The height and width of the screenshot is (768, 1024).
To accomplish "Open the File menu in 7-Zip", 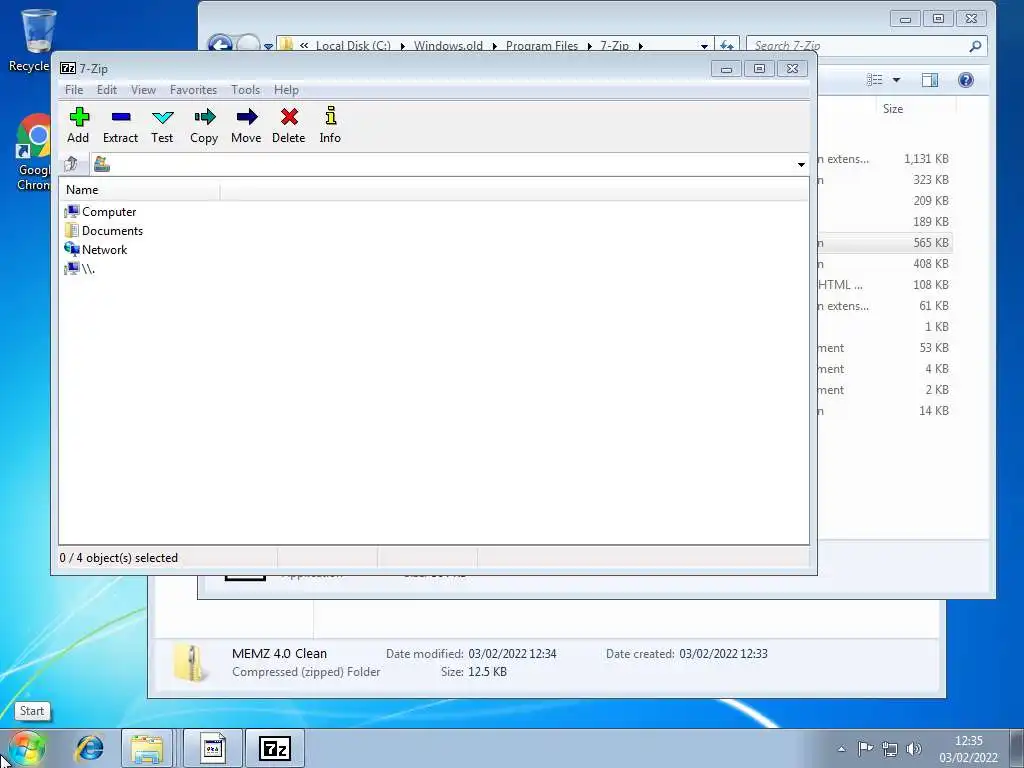I will tap(74, 90).
